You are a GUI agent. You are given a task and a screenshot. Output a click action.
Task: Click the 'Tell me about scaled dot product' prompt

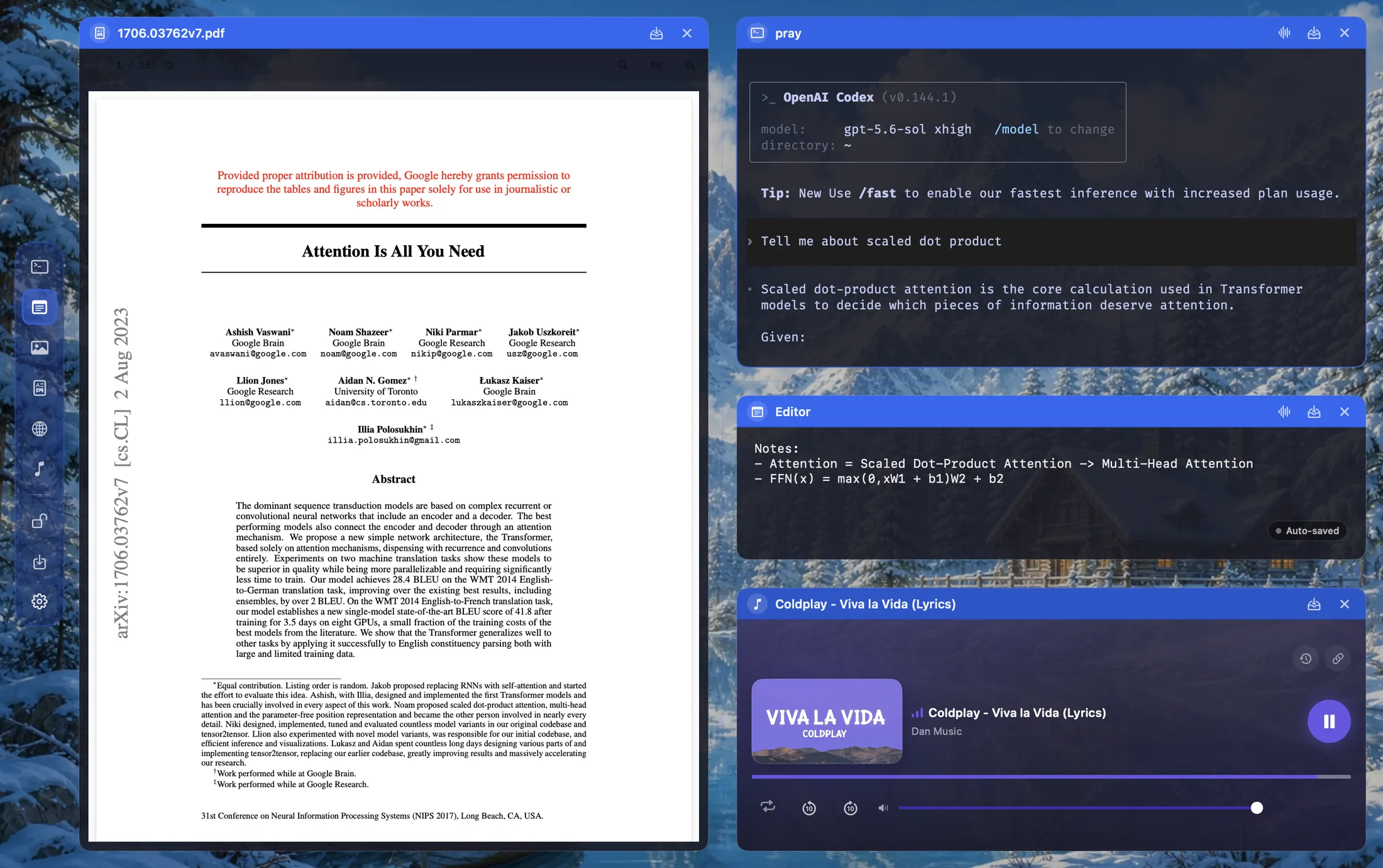click(x=881, y=241)
